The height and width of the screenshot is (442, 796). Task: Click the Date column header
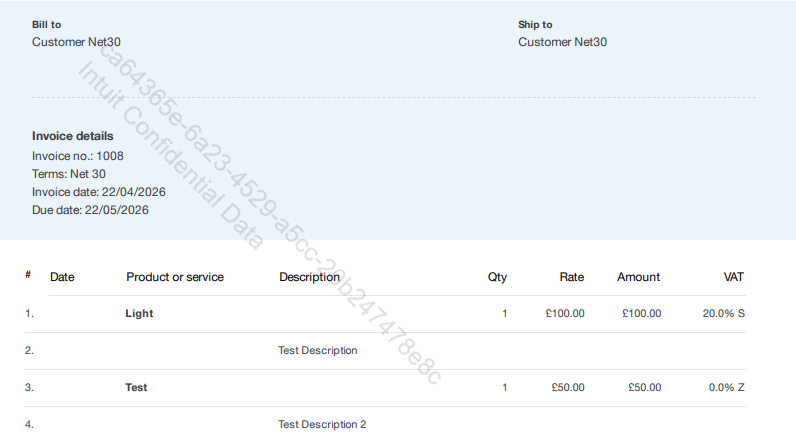62,277
